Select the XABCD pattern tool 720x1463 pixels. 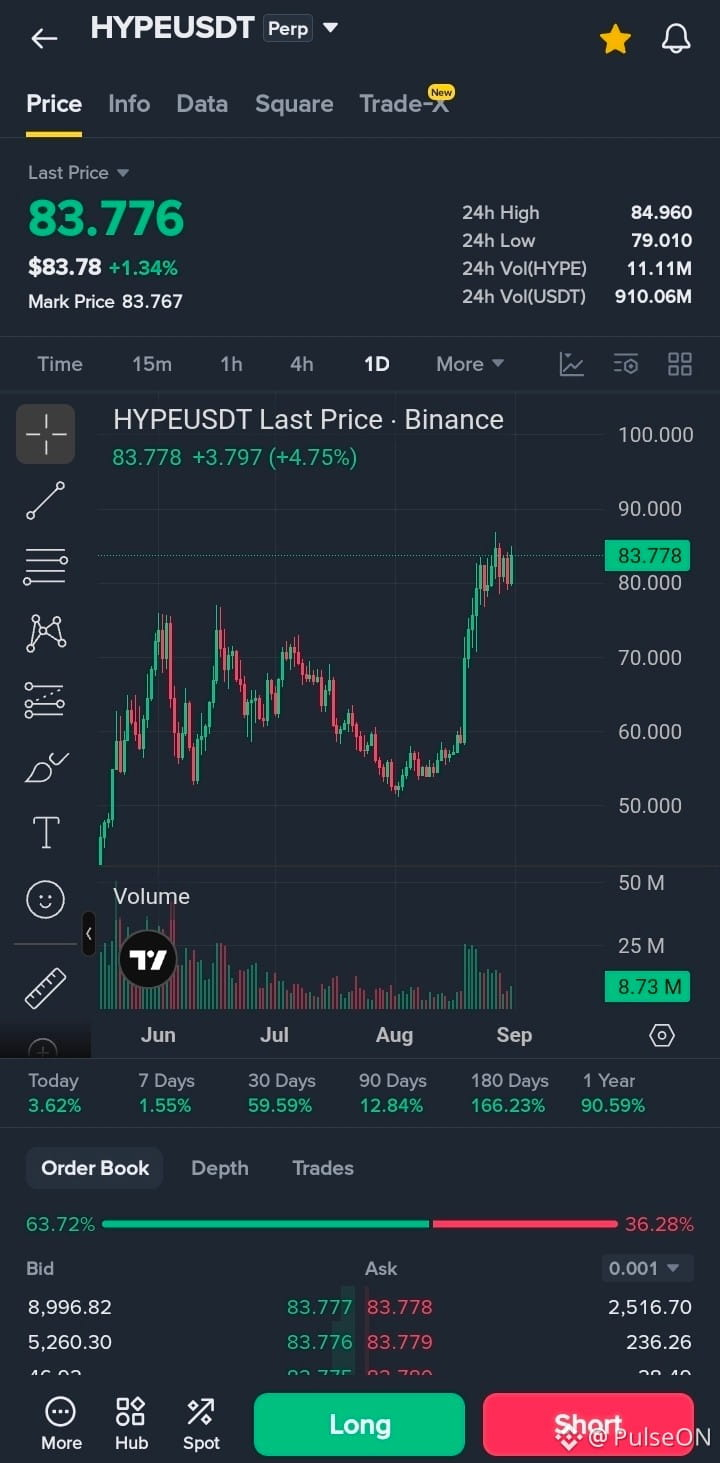click(45, 633)
